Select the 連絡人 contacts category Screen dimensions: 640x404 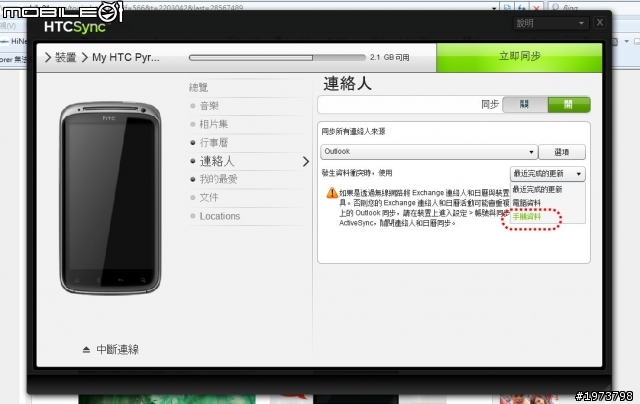coord(217,161)
